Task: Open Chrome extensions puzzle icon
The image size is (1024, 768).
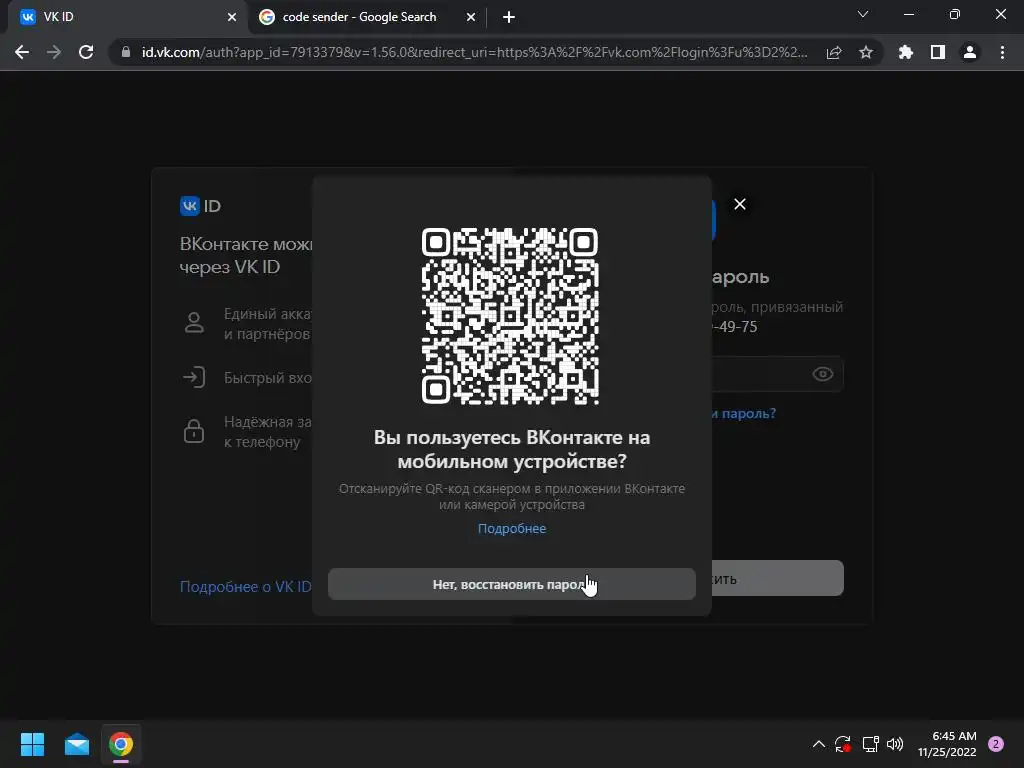Action: click(905, 52)
